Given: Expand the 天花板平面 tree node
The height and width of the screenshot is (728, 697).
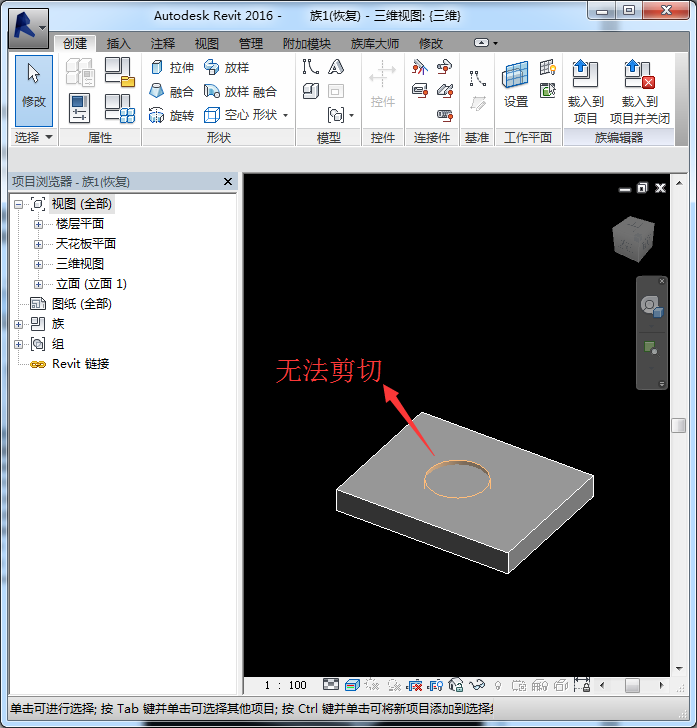Looking at the screenshot, I should pos(39,244).
